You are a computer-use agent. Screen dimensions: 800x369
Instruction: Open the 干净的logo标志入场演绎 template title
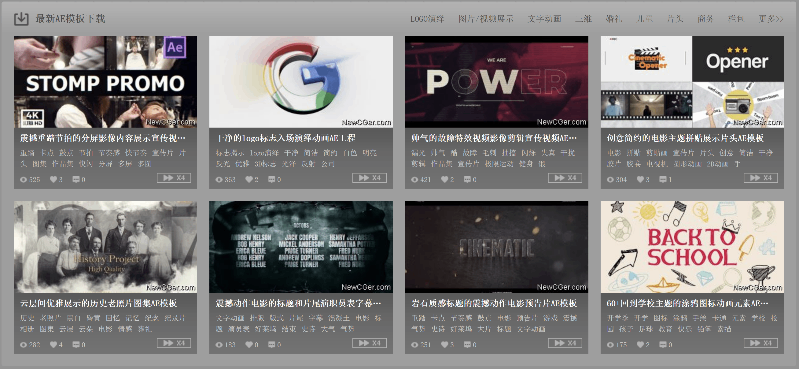[286, 138]
